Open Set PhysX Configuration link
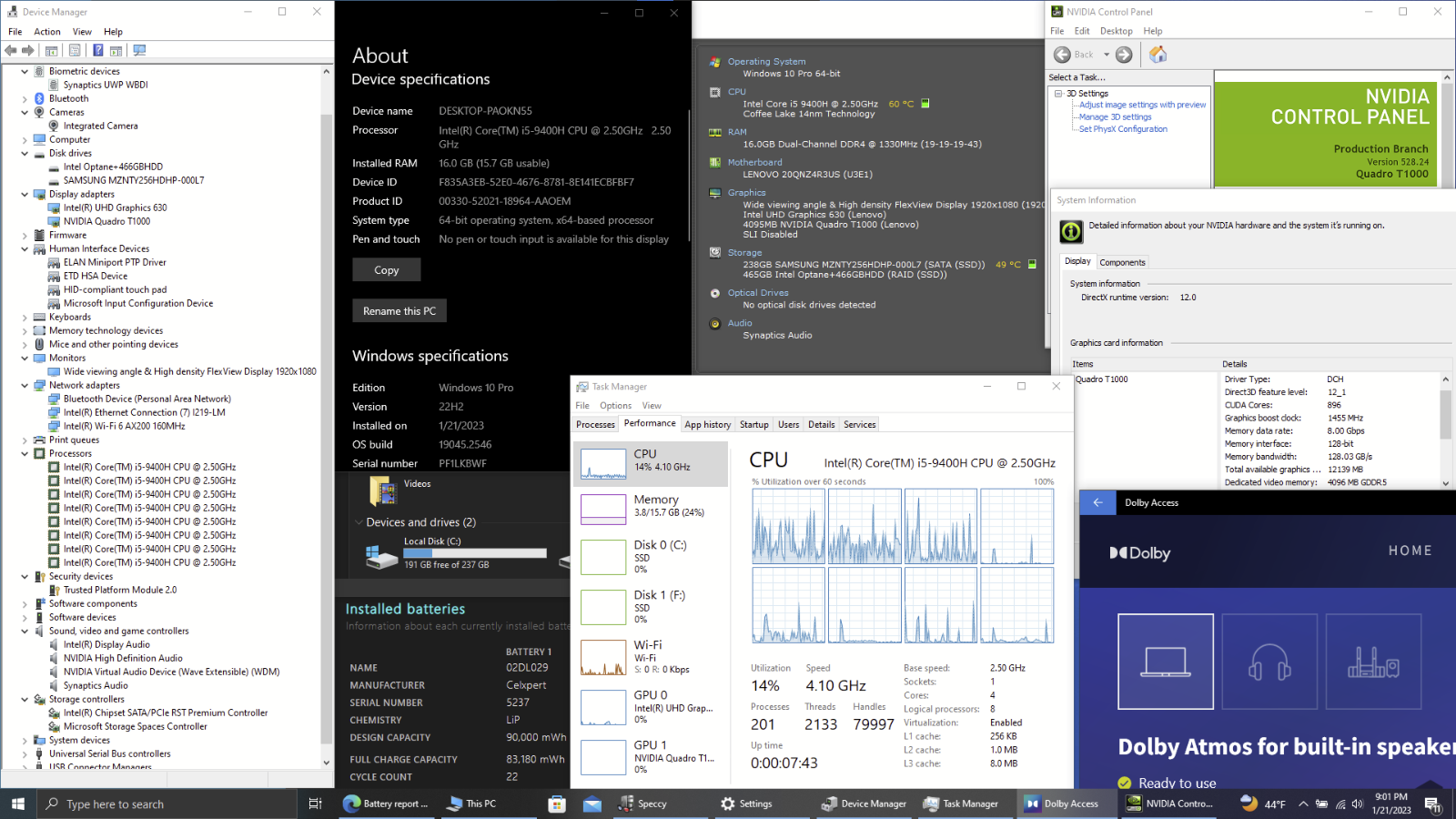The width and height of the screenshot is (1456, 819). 1123,128
